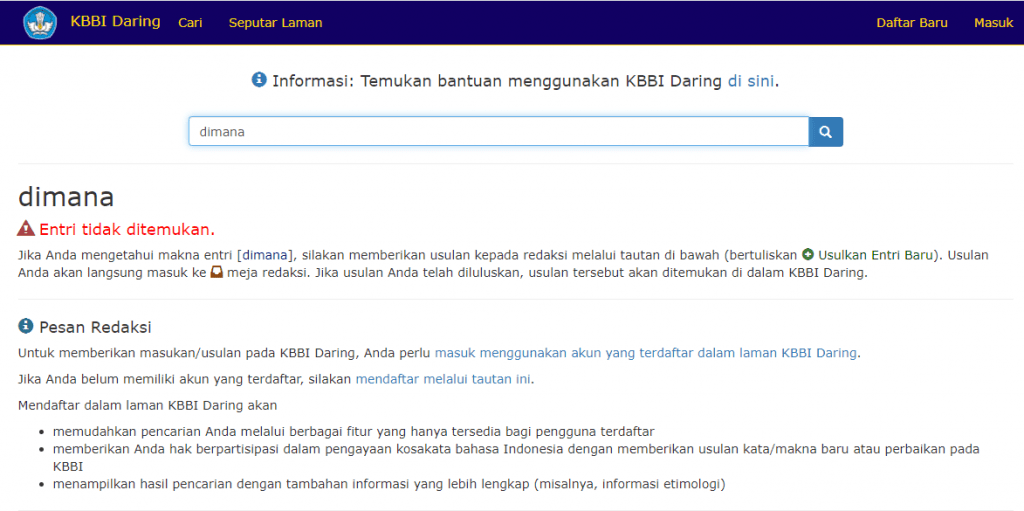Click the Usulkan Entri Baru text
This screenshot has height=511, width=1024.
coord(875,255)
